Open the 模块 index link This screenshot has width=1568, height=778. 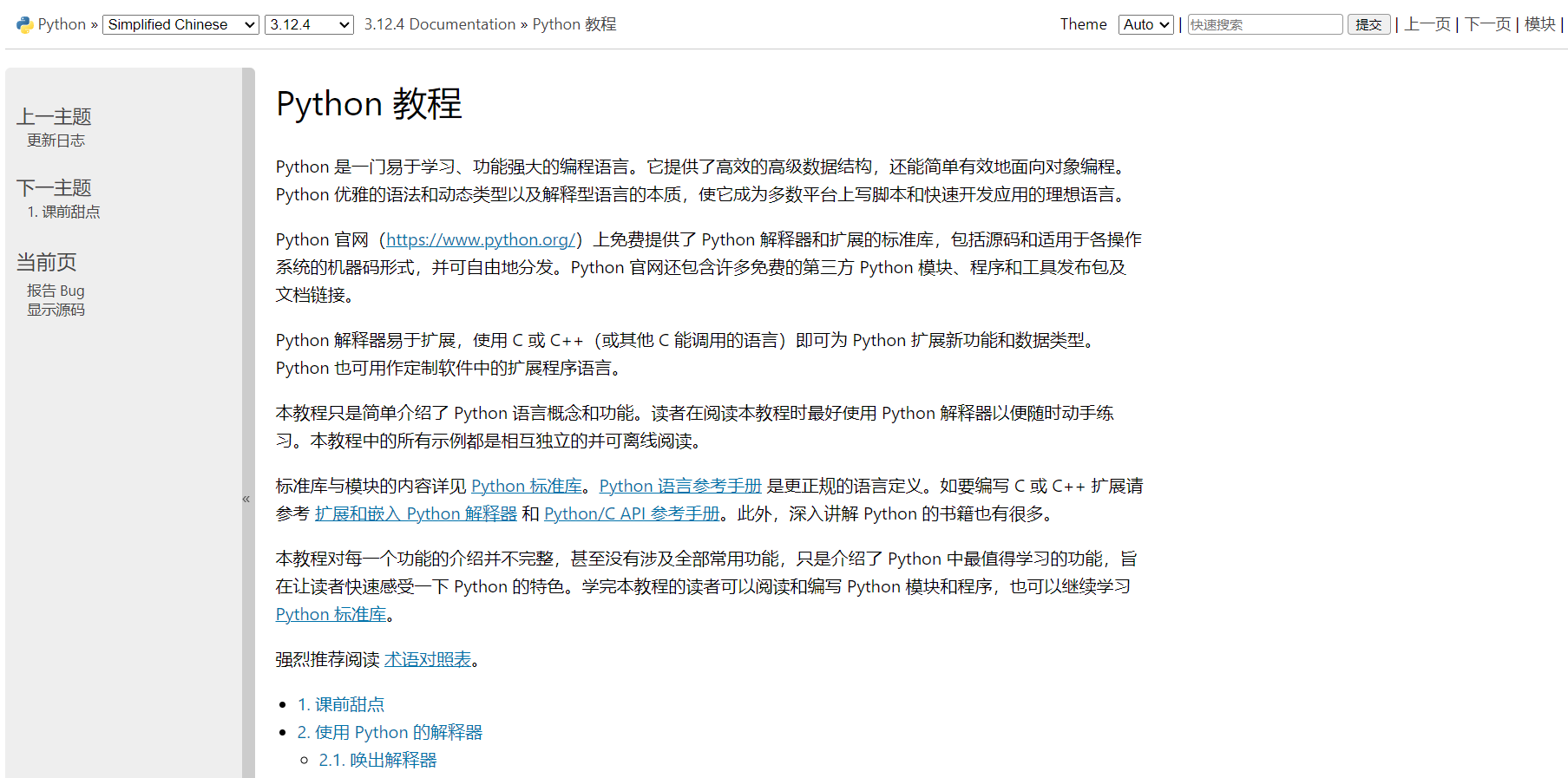click(1539, 24)
